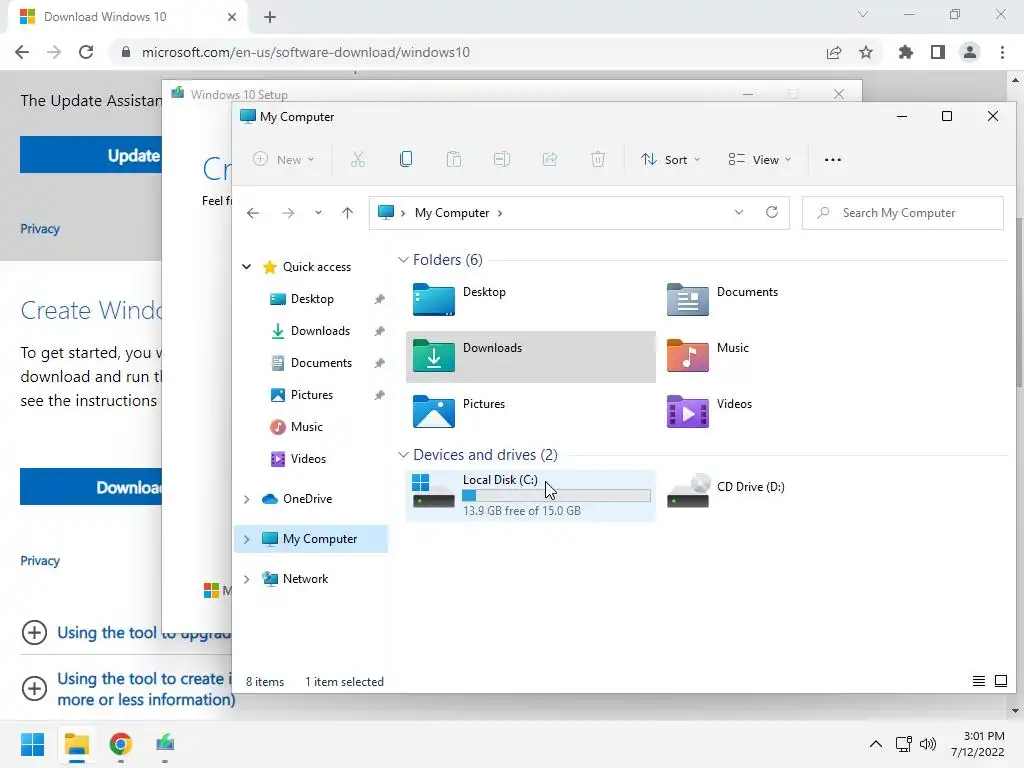Click Chrome's reload page button
Screen dimensions: 1024x768
(x=86, y=52)
